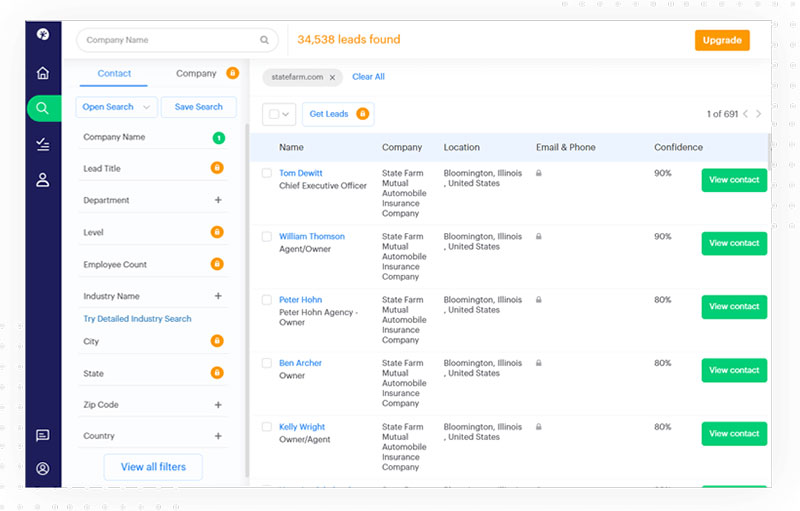The height and width of the screenshot is (511, 800).
Task: View contact for Ben Archer
Action: coord(734,370)
